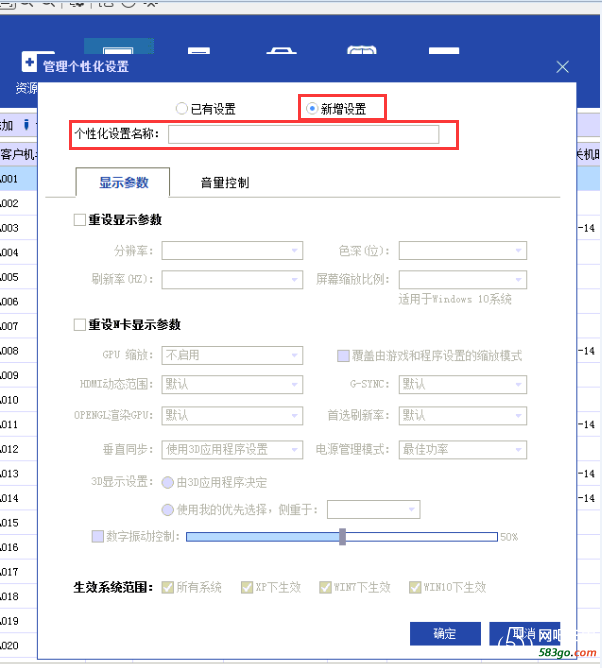The height and width of the screenshot is (668, 602).
Task: Open the 音量控制 tab
Action: tap(224, 183)
